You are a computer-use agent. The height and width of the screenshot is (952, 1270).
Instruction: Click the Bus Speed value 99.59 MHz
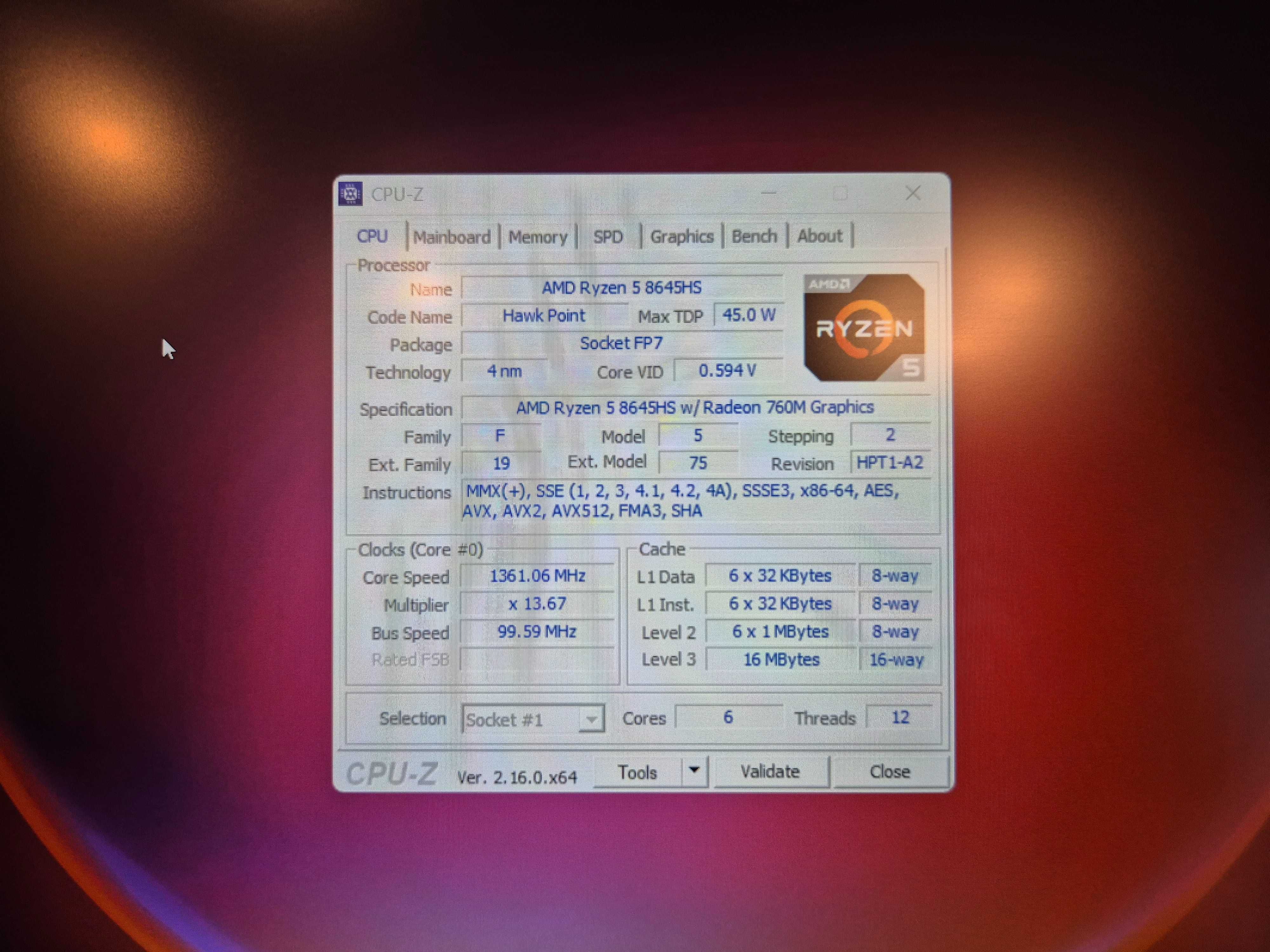[x=538, y=632]
